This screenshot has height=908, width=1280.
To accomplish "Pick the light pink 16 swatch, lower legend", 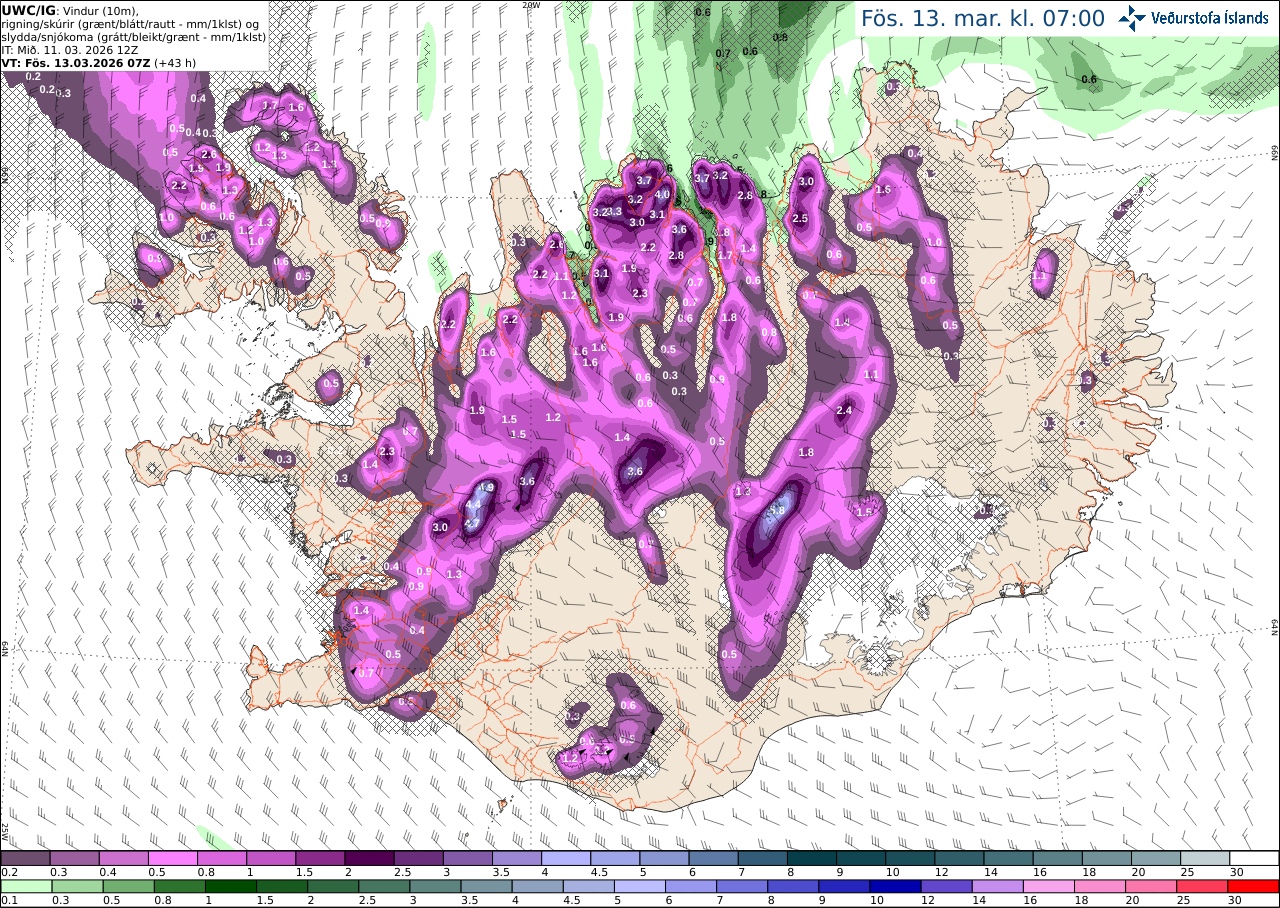I will [x=1049, y=886].
